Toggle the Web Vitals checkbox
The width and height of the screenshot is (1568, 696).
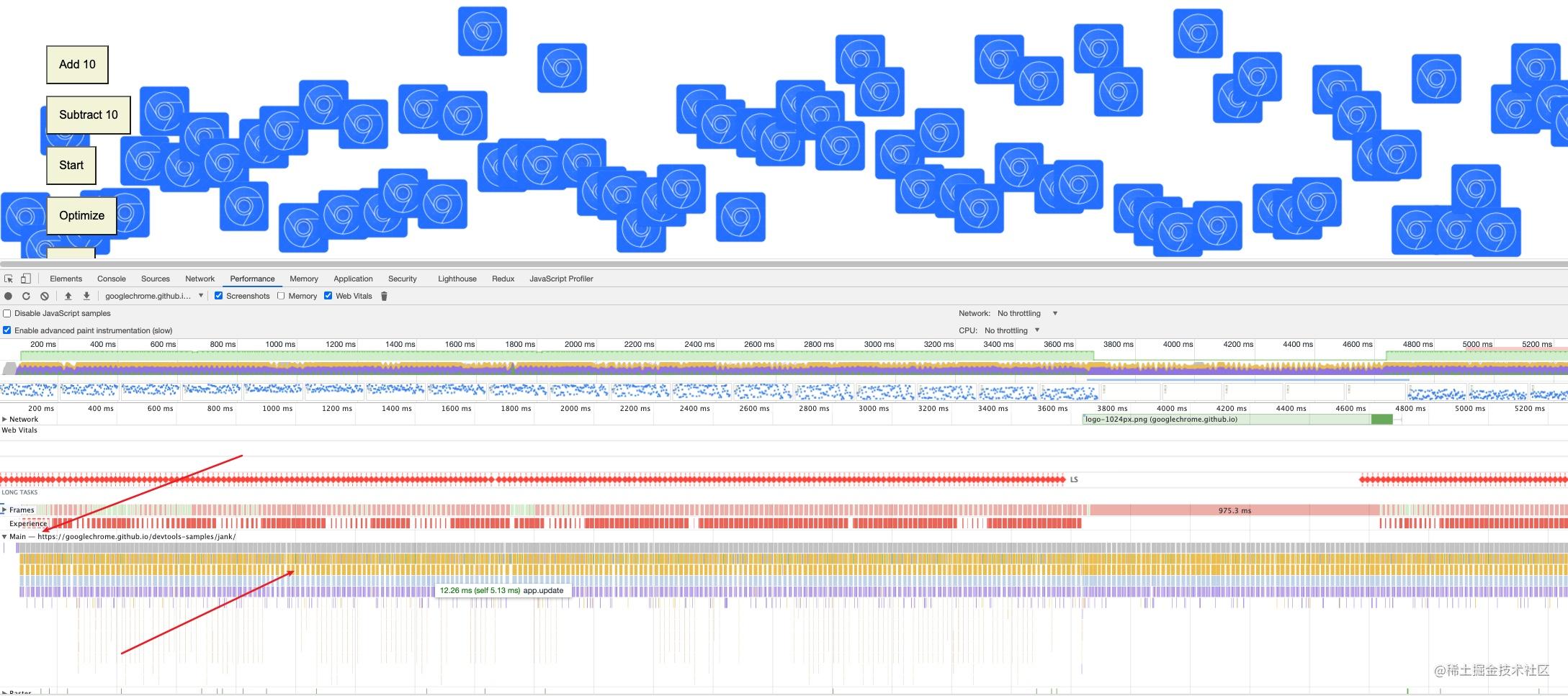pyautogui.click(x=328, y=296)
